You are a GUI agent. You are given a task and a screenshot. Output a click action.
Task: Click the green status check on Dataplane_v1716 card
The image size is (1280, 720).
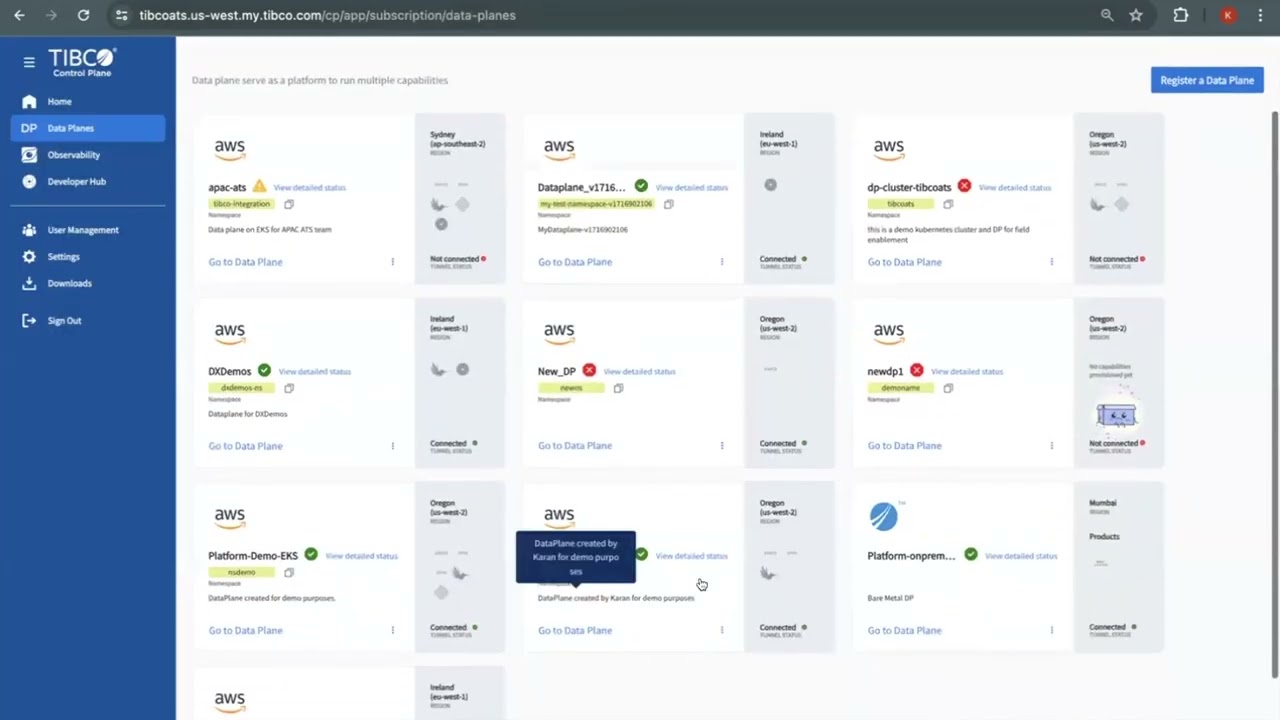(641, 187)
